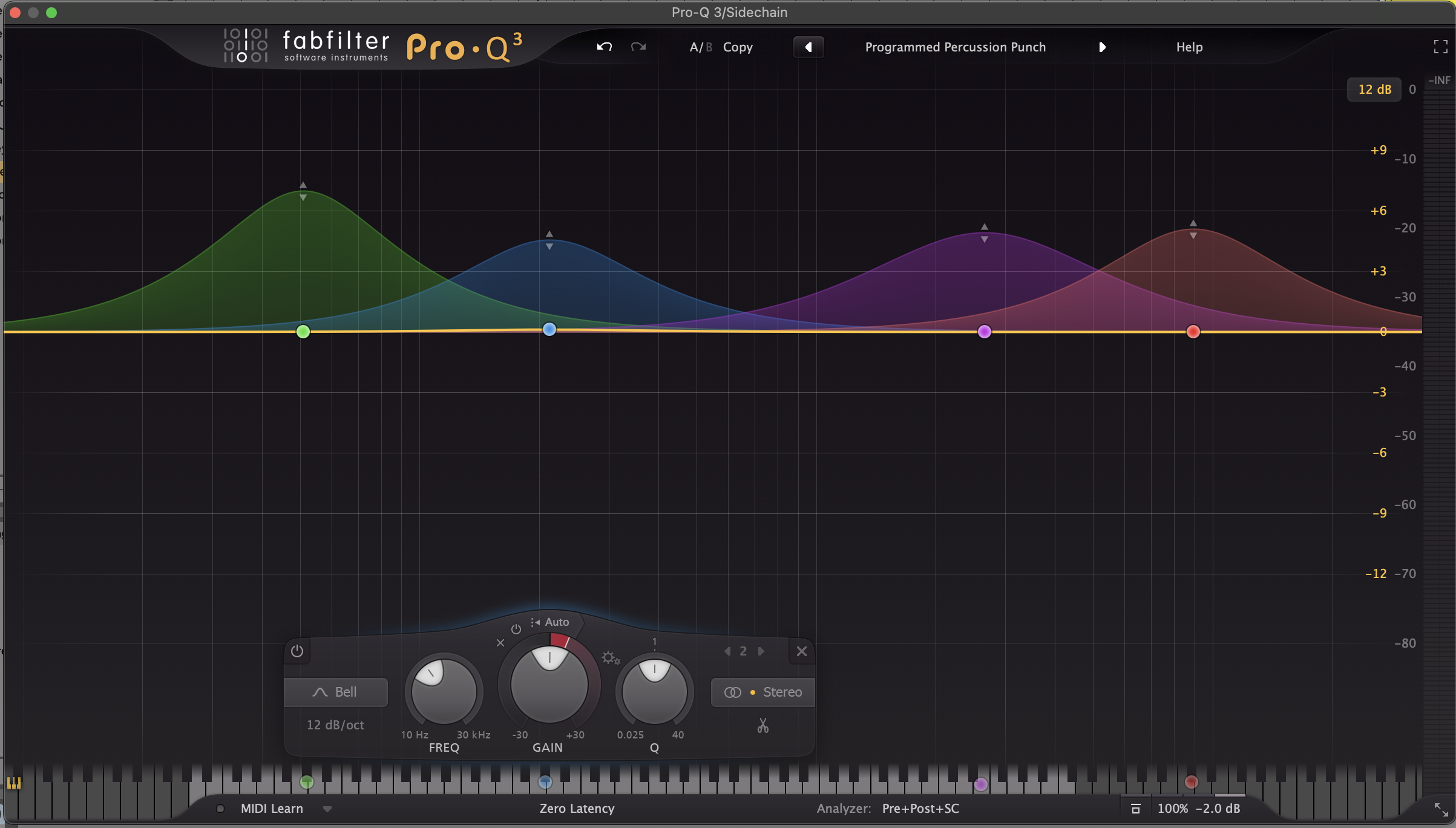Open gain-Q interaction gear settings

(x=610, y=658)
